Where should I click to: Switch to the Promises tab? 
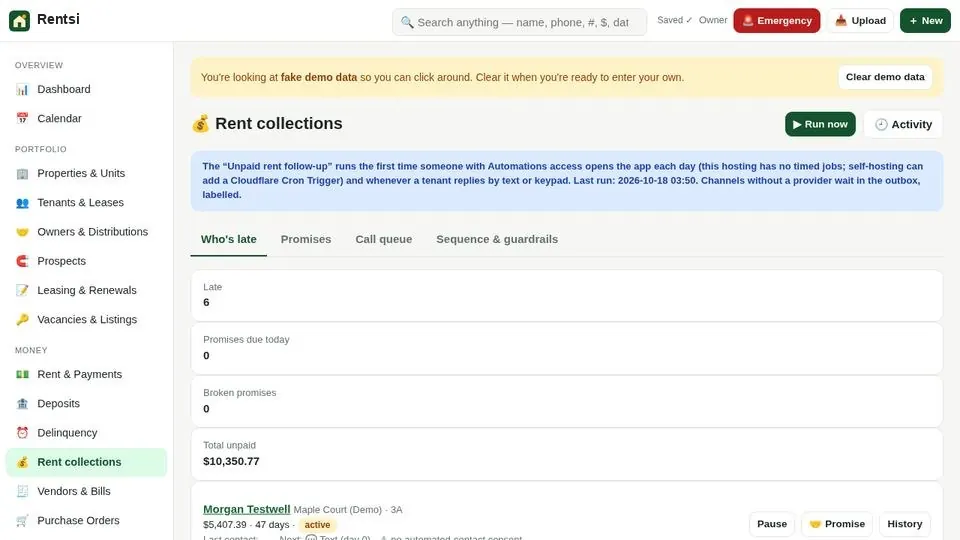coord(306,239)
